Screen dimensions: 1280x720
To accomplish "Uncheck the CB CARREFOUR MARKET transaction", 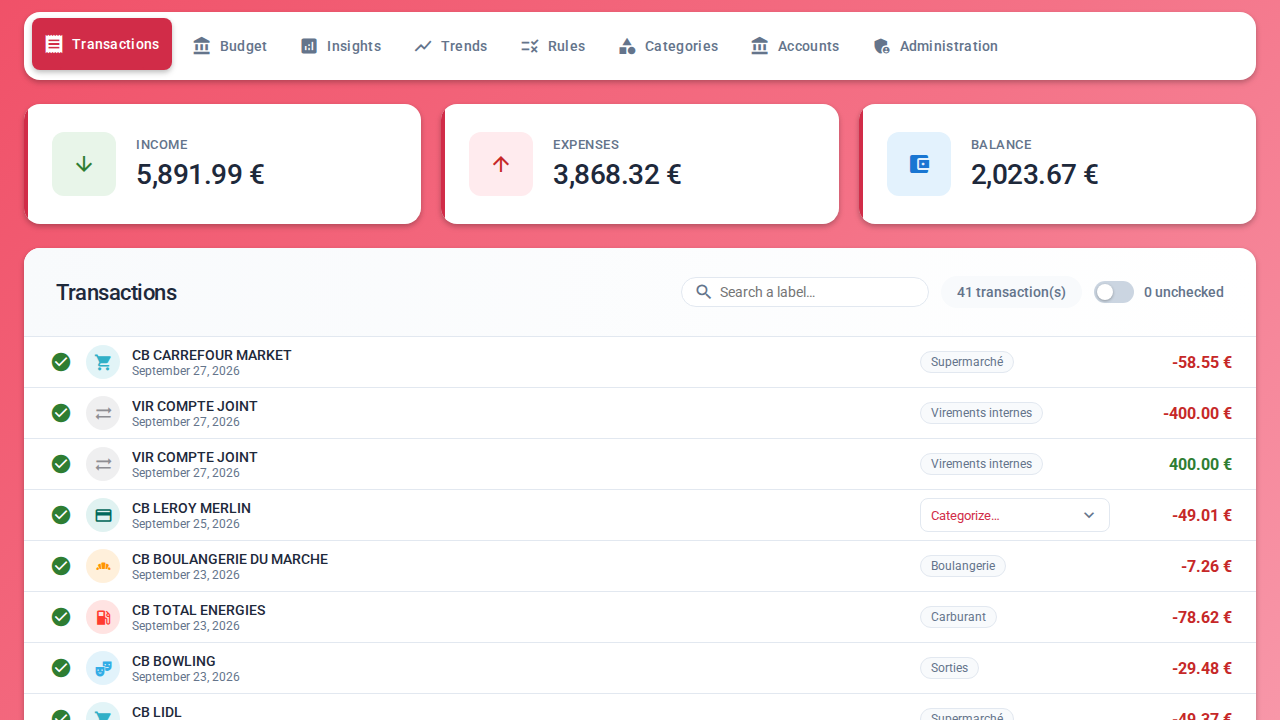I will (x=61, y=362).
